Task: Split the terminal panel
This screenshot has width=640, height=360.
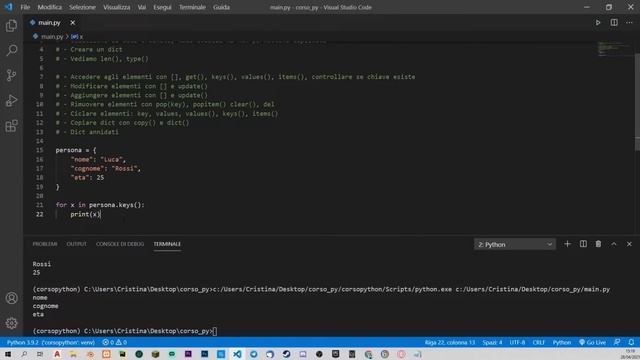Action: point(583,244)
